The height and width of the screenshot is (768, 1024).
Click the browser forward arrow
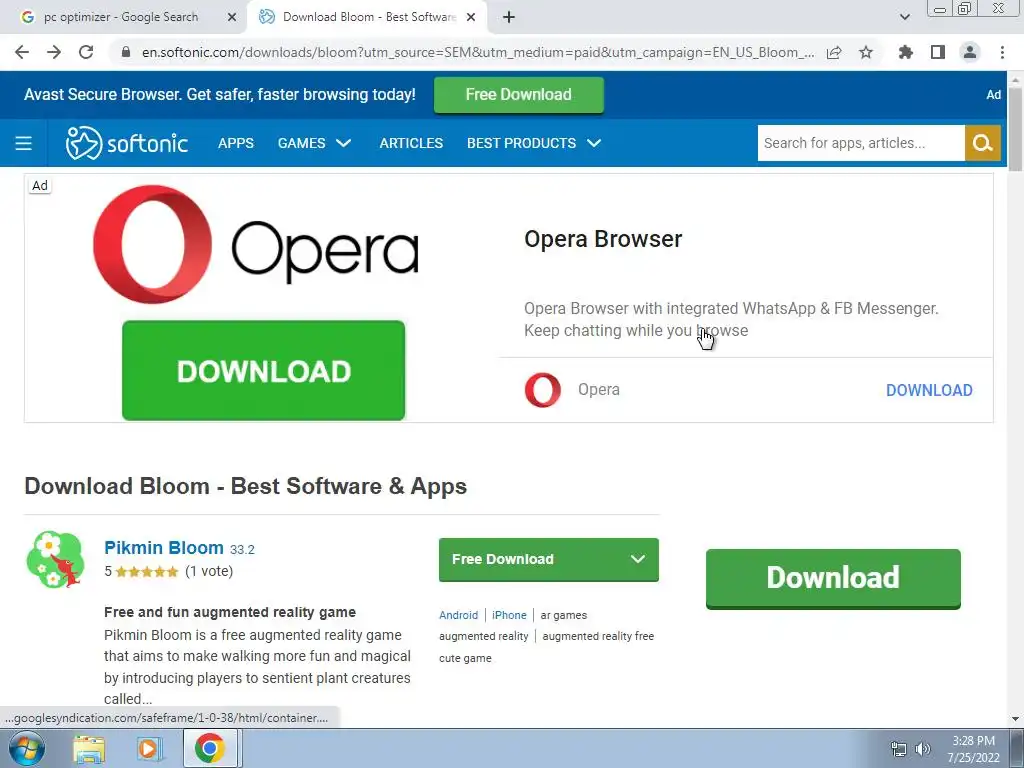point(54,52)
